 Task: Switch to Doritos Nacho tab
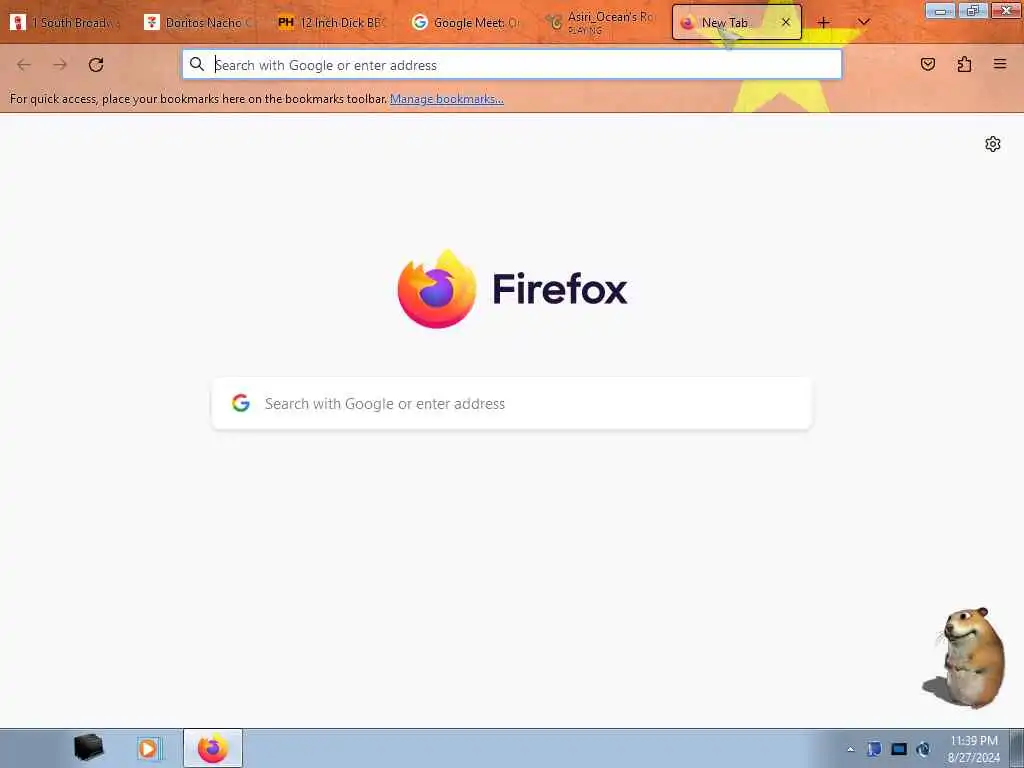click(201, 23)
